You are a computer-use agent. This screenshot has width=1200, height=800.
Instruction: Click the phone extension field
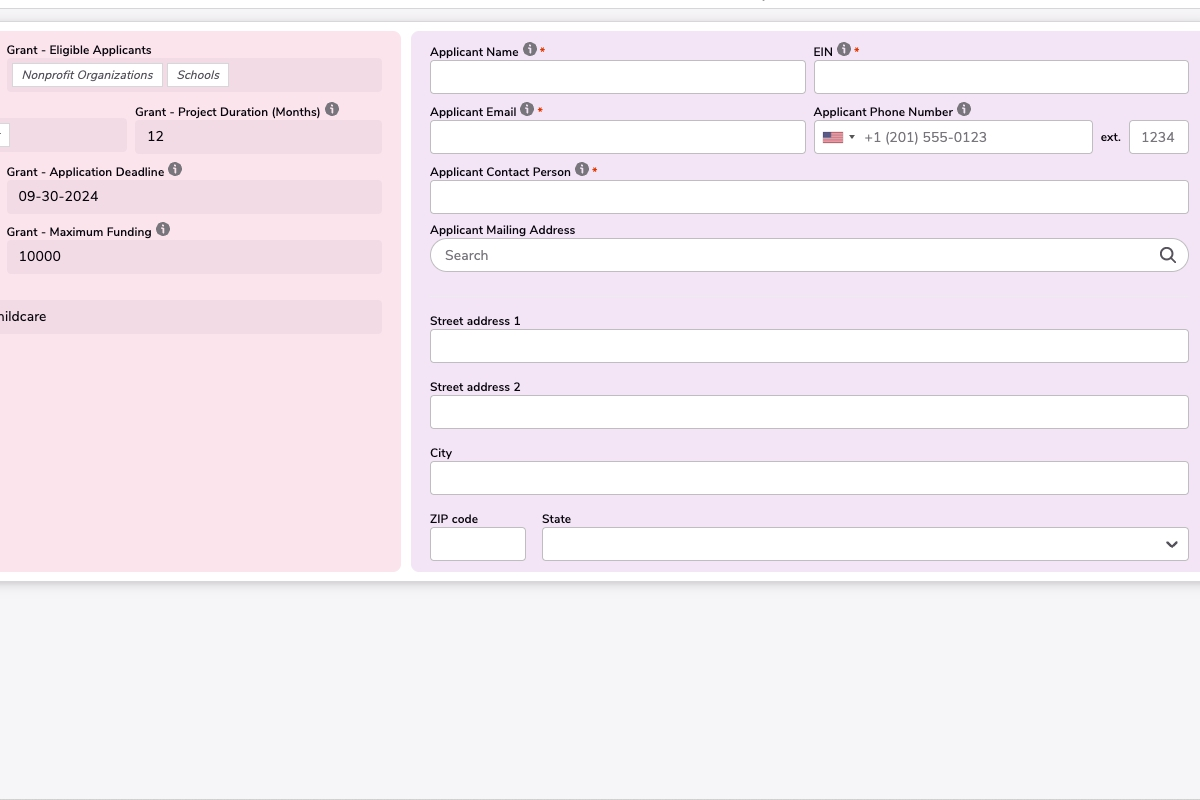click(x=1158, y=137)
